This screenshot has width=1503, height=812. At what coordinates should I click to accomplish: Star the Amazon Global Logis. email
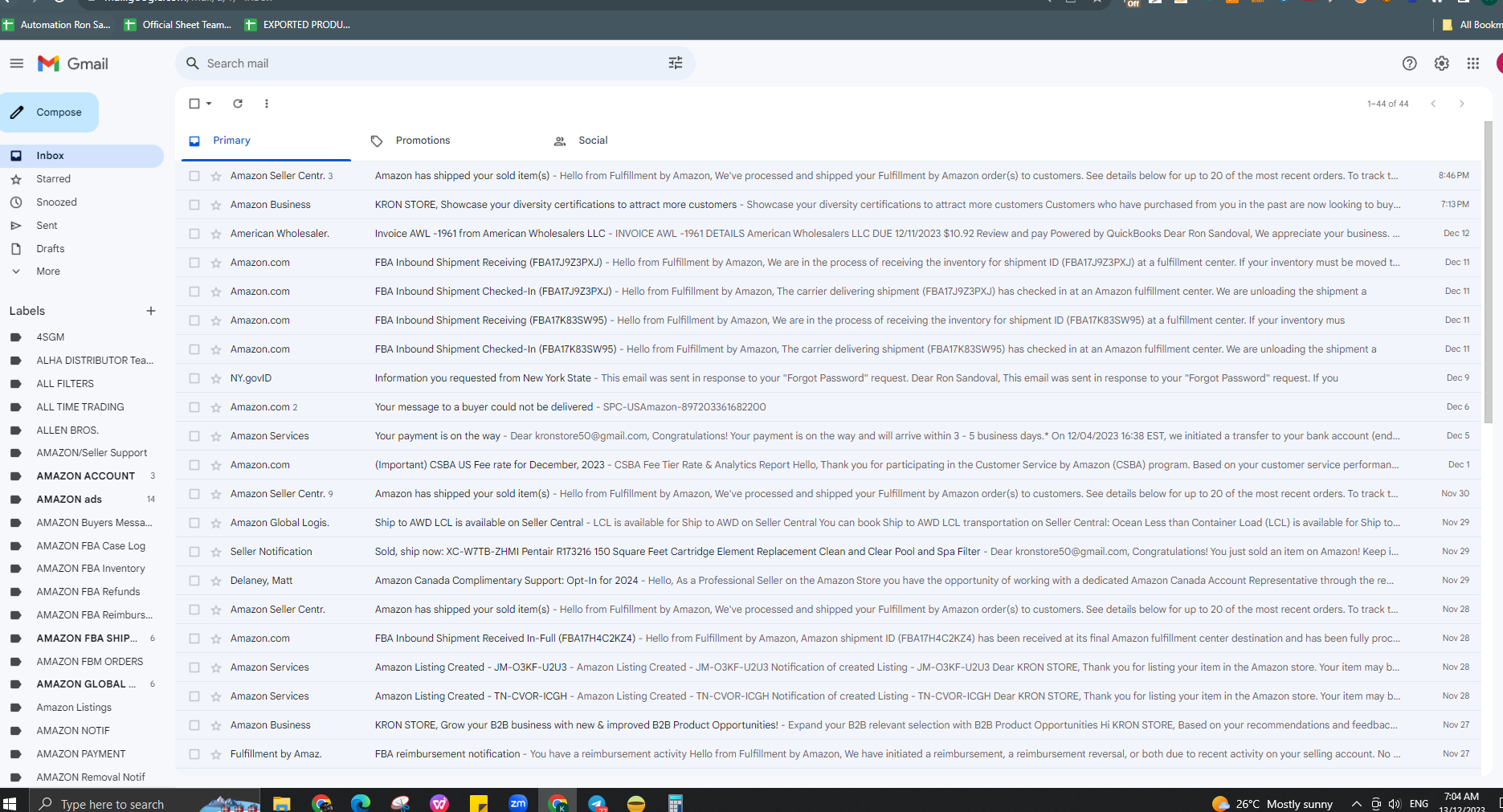tap(216, 523)
